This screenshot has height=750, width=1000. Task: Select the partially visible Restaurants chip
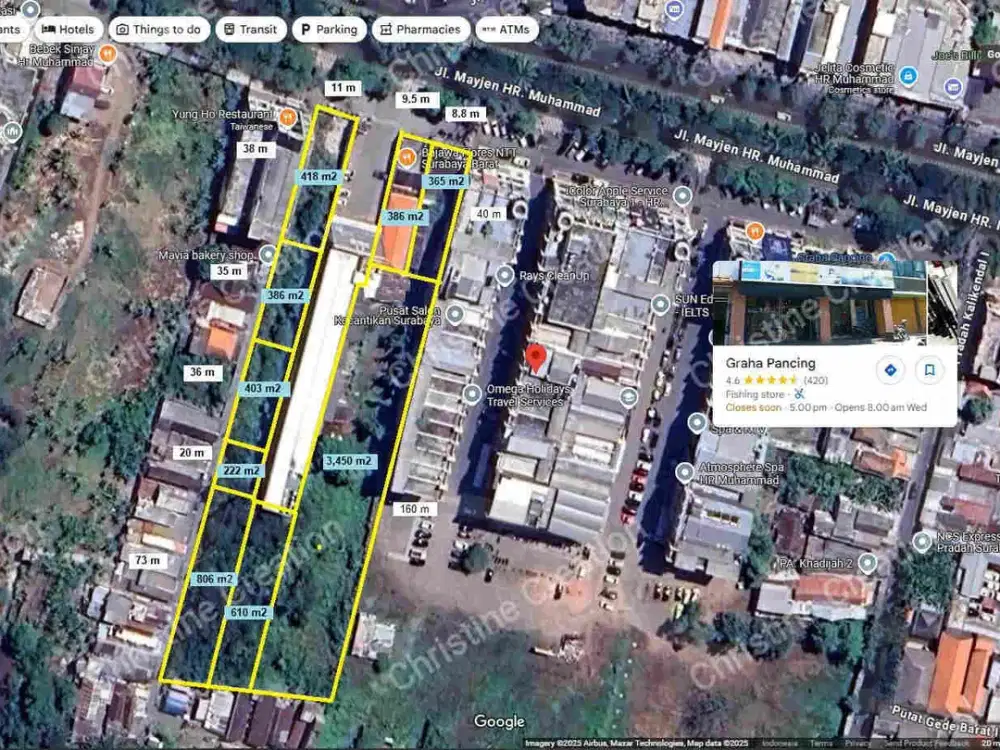(x=10, y=29)
